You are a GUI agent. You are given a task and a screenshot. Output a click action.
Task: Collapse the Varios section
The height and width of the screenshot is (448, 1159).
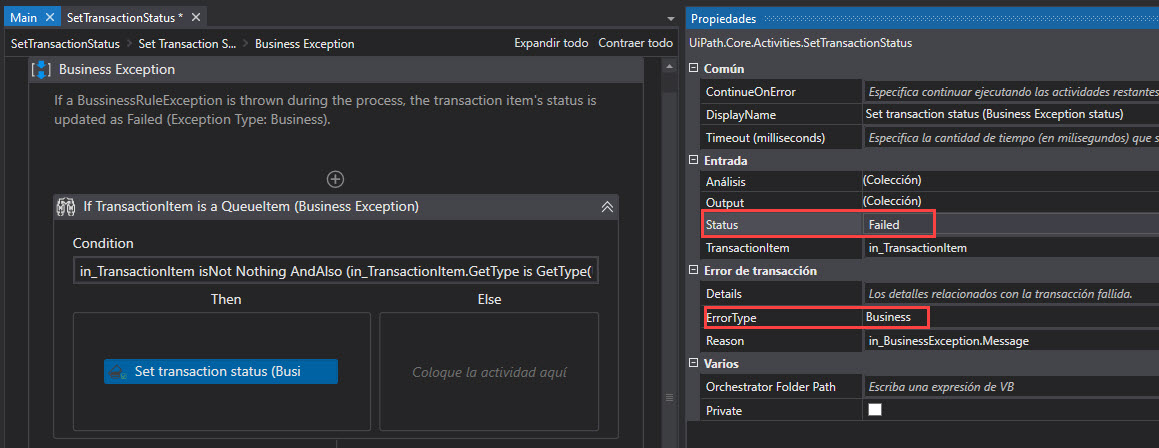(x=693, y=363)
